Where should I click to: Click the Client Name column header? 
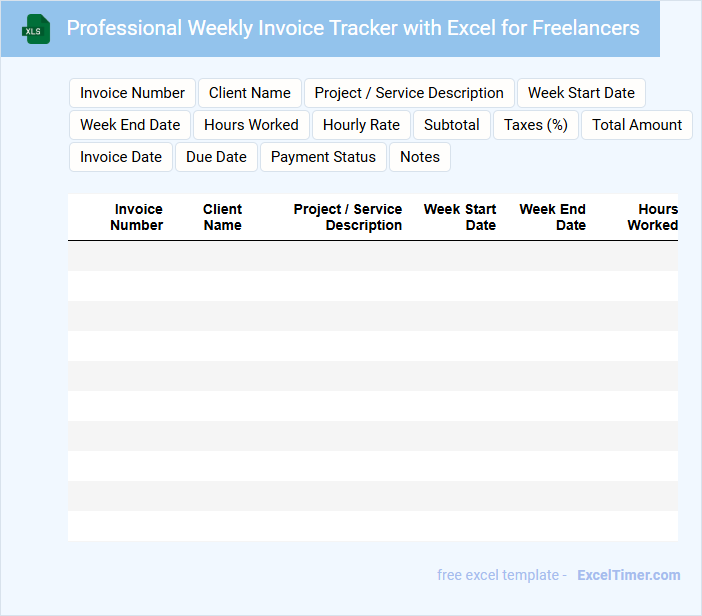click(223, 217)
